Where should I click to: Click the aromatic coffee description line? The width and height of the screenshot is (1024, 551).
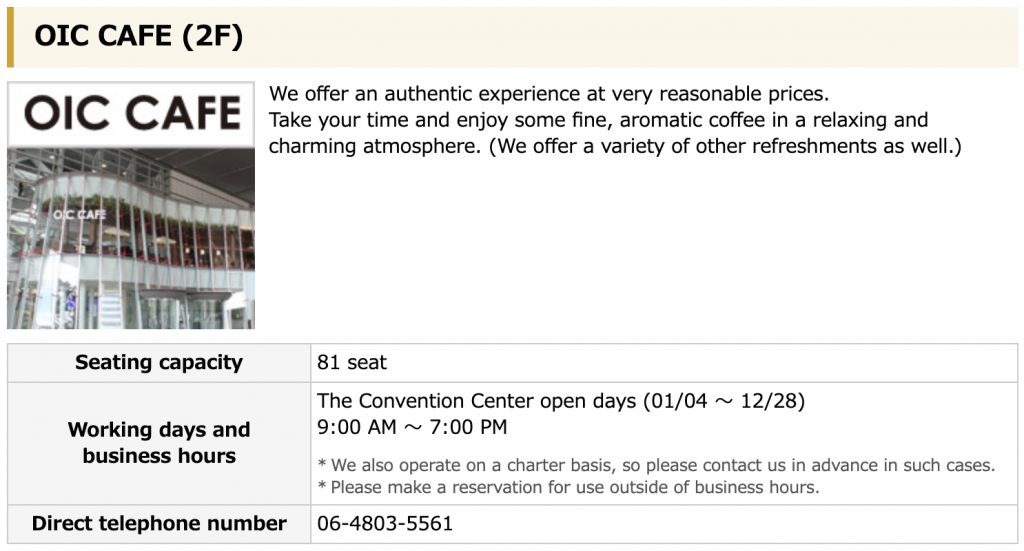598,120
